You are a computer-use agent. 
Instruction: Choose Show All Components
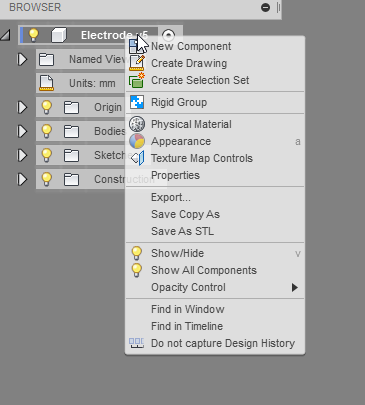tap(215, 270)
